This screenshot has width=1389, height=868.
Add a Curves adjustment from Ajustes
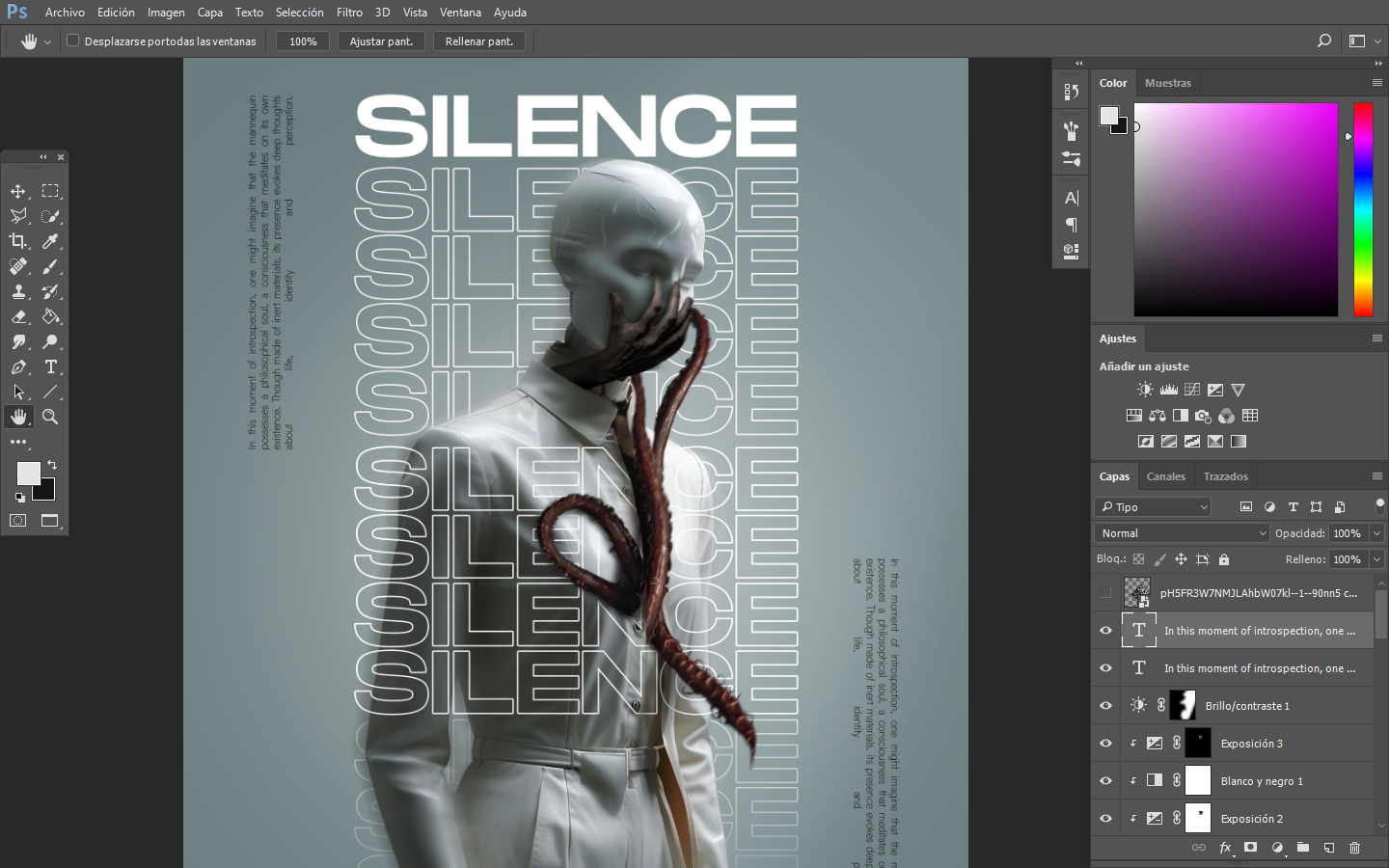(1192, 390)
